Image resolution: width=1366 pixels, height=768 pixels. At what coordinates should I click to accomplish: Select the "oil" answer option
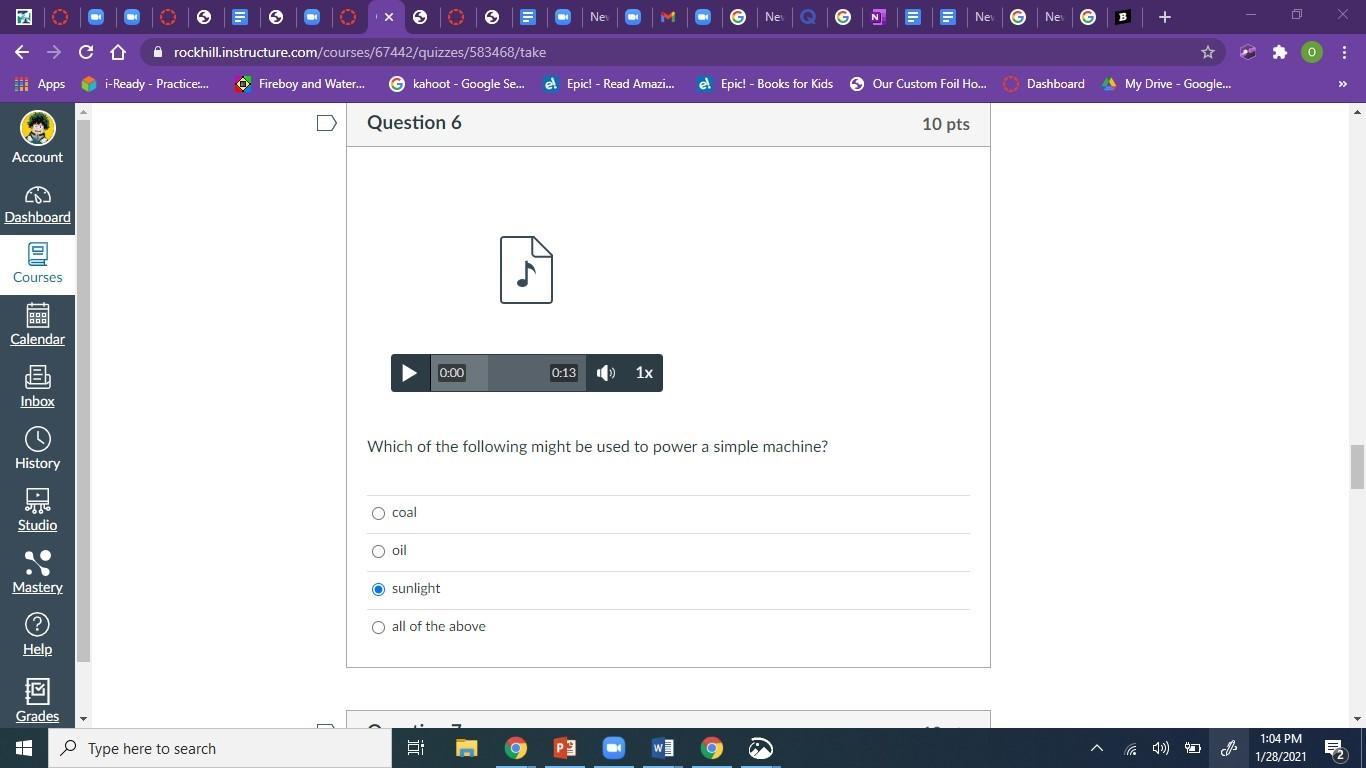[x=378, y=551]
